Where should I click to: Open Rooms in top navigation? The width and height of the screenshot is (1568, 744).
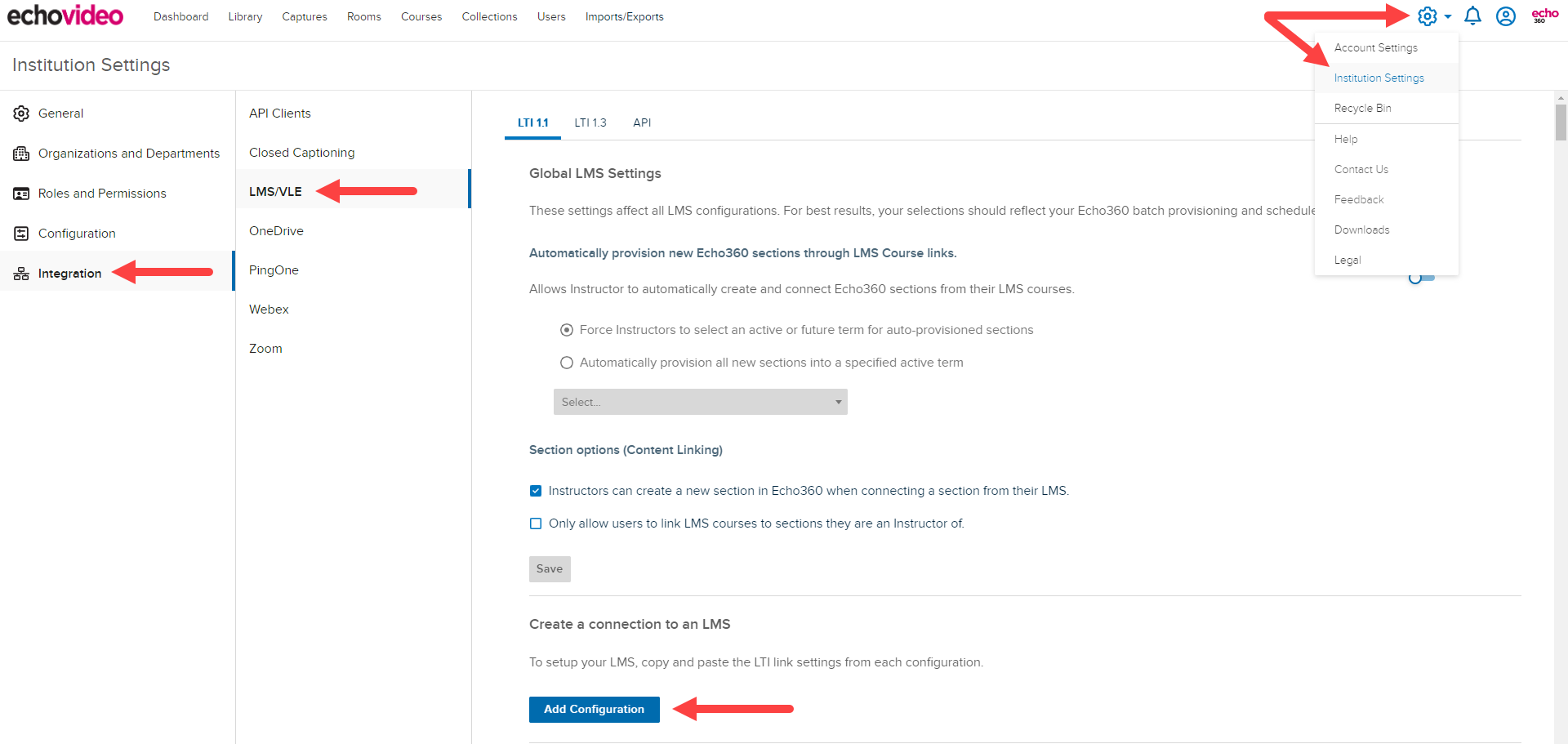(364, 16)
